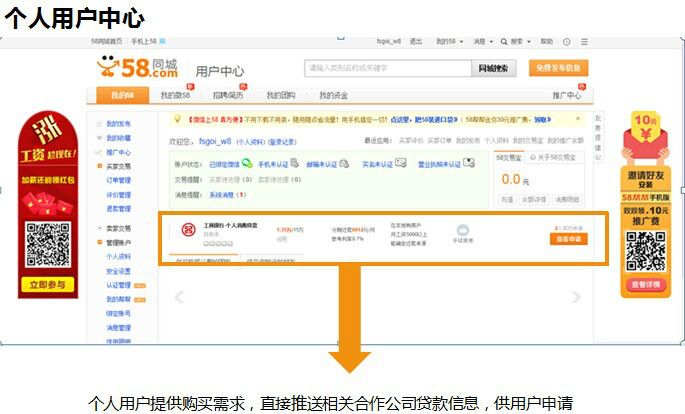Click QR code in left red banner
Viewport: 685px width, 414px height.
(48, 244)
